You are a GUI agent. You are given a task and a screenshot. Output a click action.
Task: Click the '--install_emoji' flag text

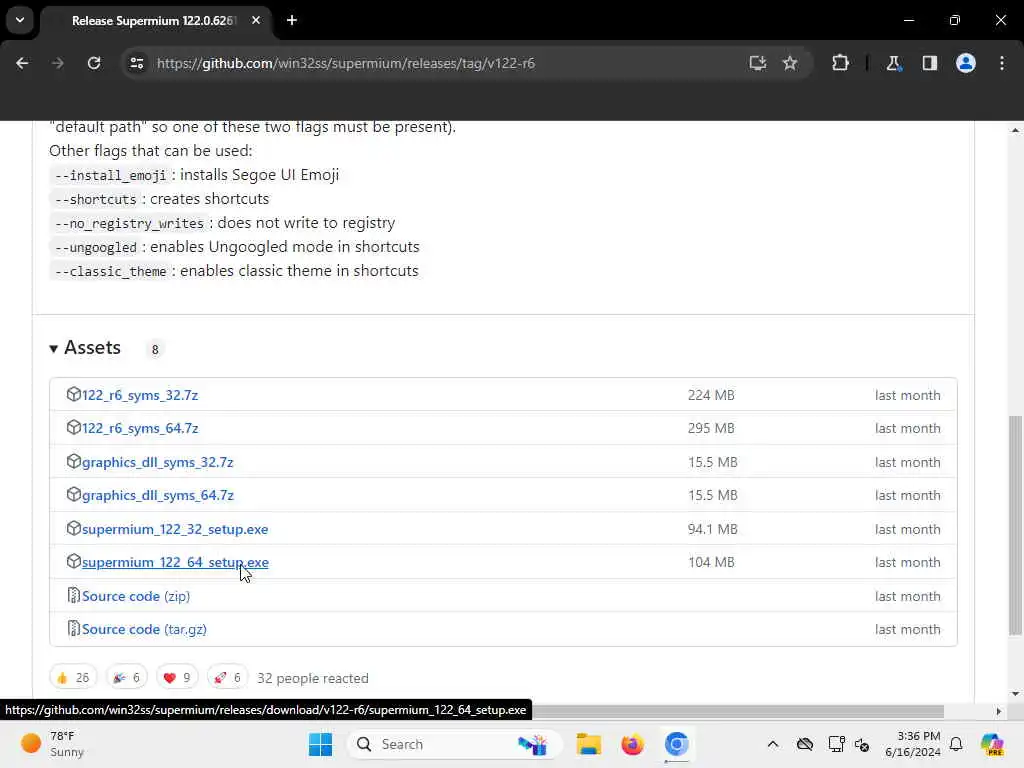[x=110, y=175]
